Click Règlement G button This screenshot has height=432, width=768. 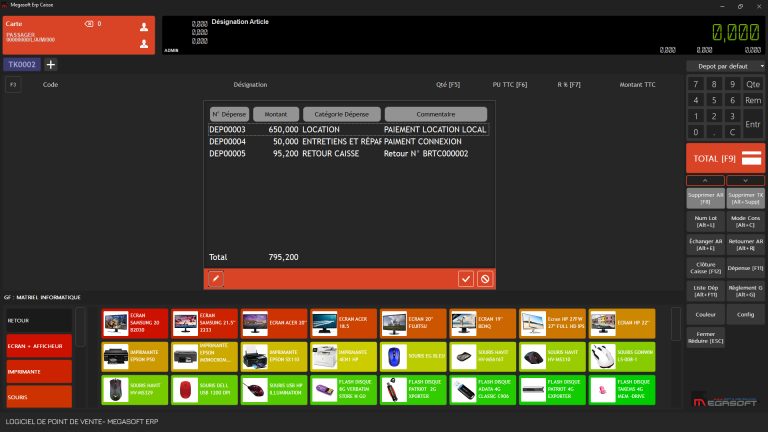(745, 291)
